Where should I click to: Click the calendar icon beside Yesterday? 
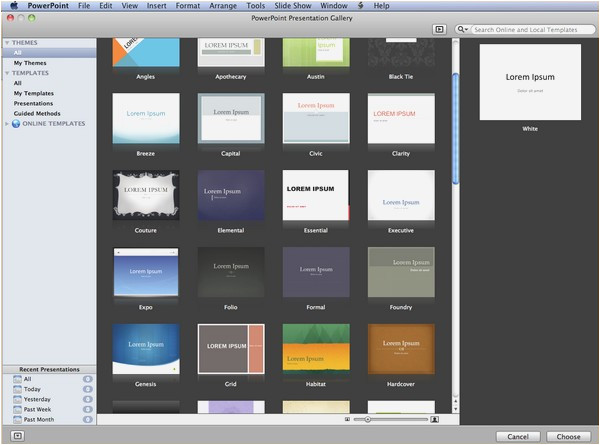coord(17,399)
